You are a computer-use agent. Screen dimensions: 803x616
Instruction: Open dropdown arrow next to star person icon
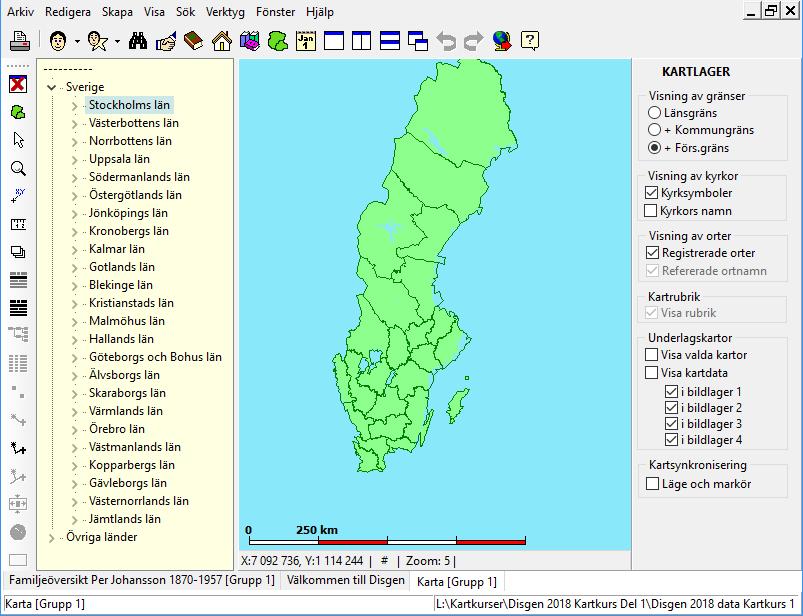click(x=117, y=41)
